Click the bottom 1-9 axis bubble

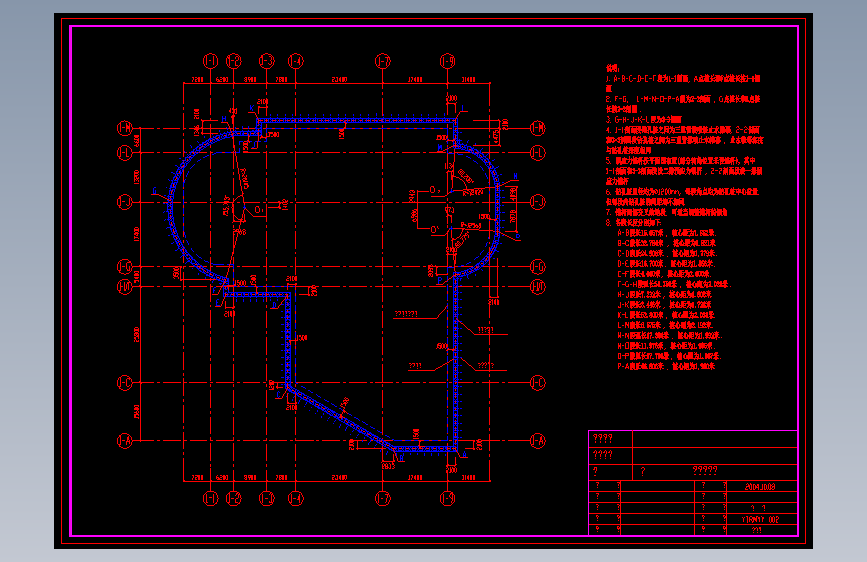pos(447,498)
